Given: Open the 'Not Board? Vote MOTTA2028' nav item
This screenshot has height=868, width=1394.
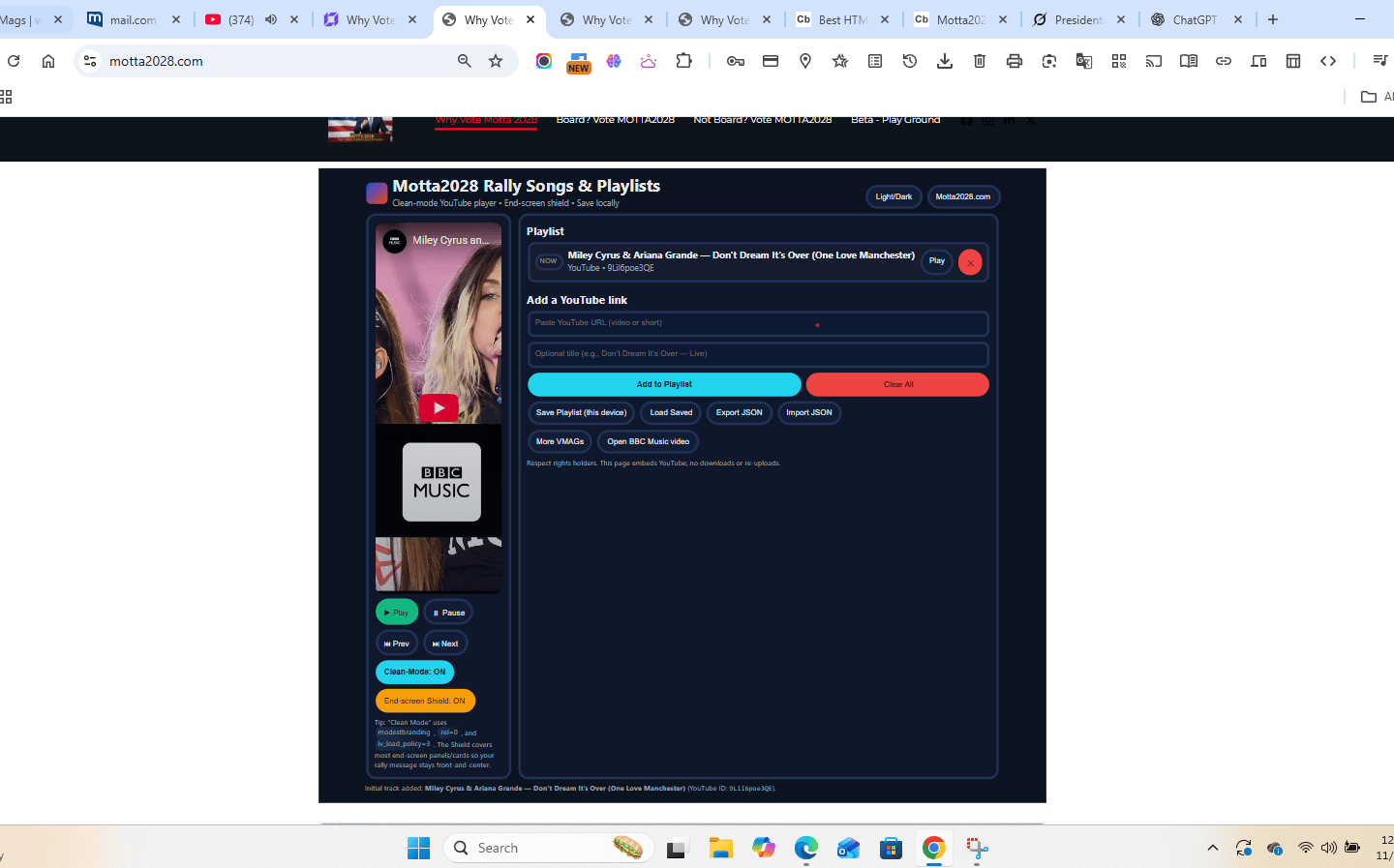Looking at the screenshot, I should [763, 120].
